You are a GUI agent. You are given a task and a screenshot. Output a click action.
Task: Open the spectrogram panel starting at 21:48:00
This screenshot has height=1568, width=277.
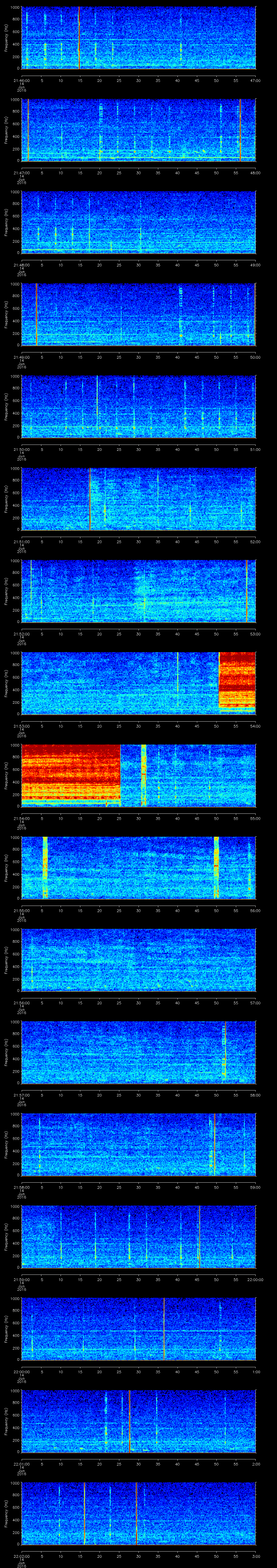pos(138,222)
